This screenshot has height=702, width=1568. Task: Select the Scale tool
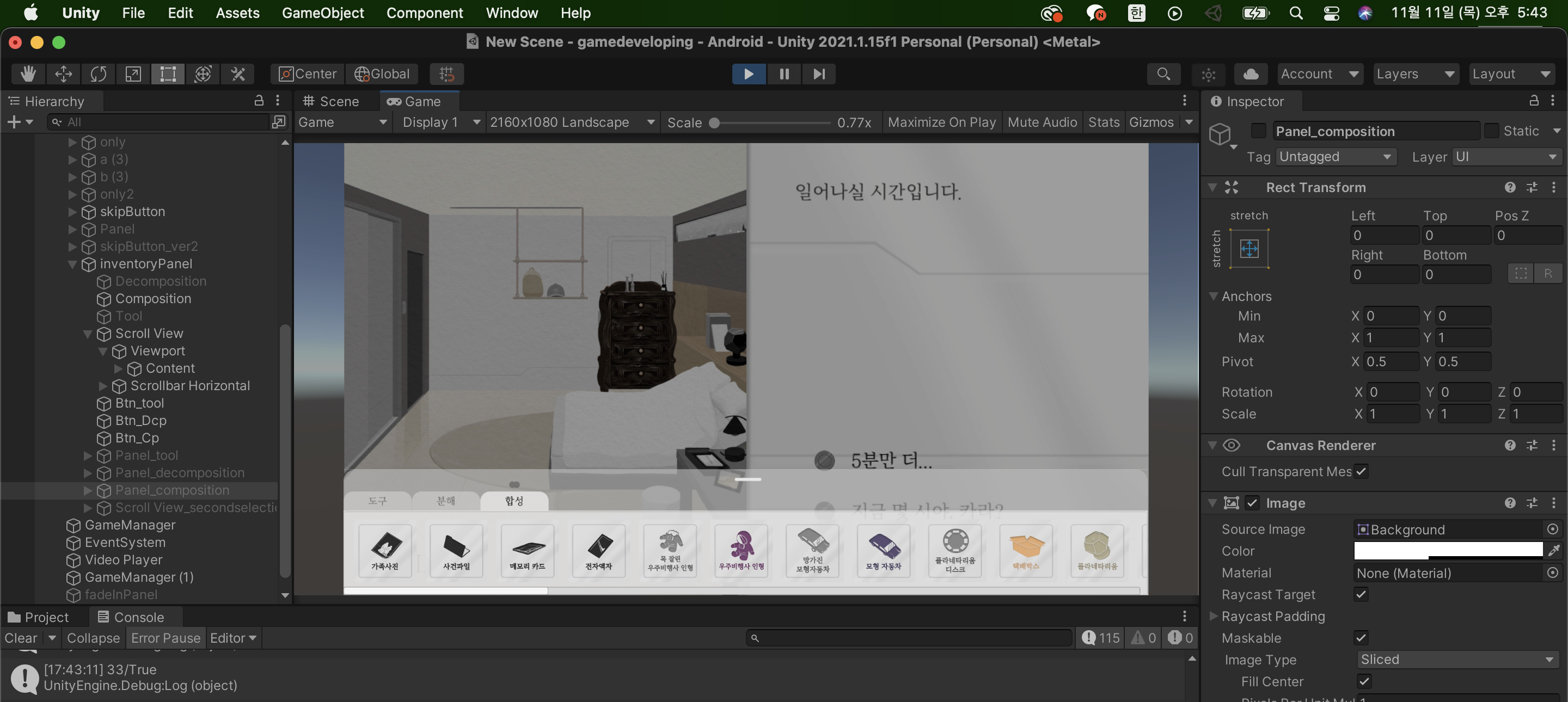point(133,73)
